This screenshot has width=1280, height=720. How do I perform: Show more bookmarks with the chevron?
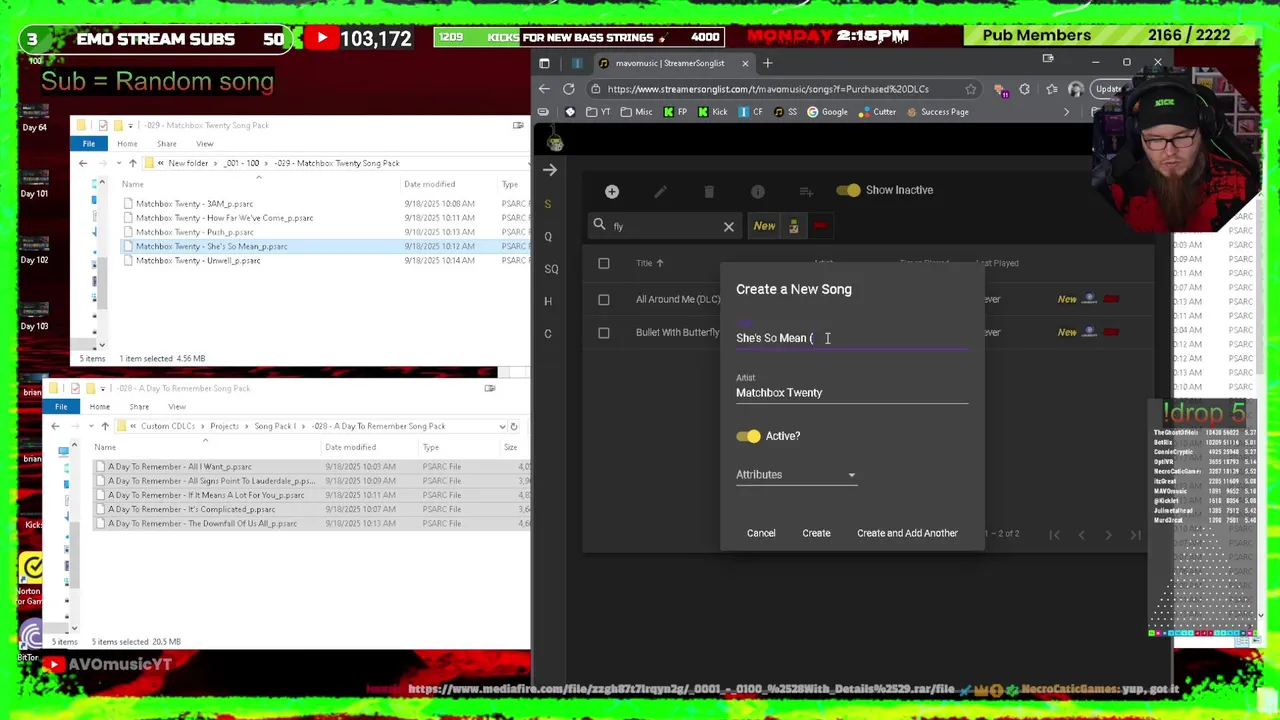1066,112
